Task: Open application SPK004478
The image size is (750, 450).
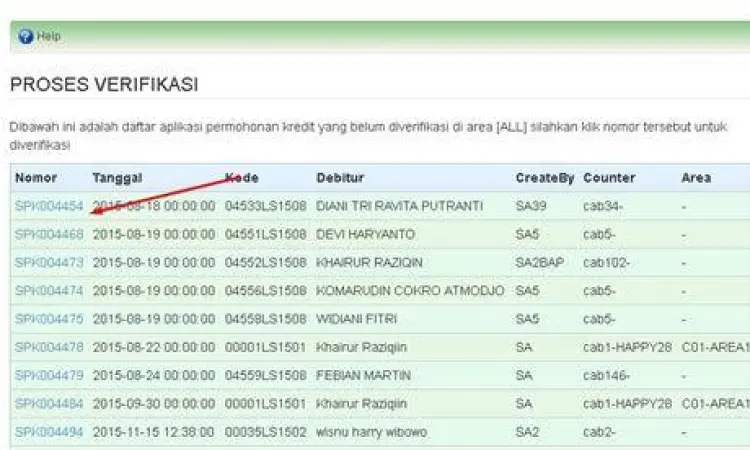Action: [x=49, y=347]
